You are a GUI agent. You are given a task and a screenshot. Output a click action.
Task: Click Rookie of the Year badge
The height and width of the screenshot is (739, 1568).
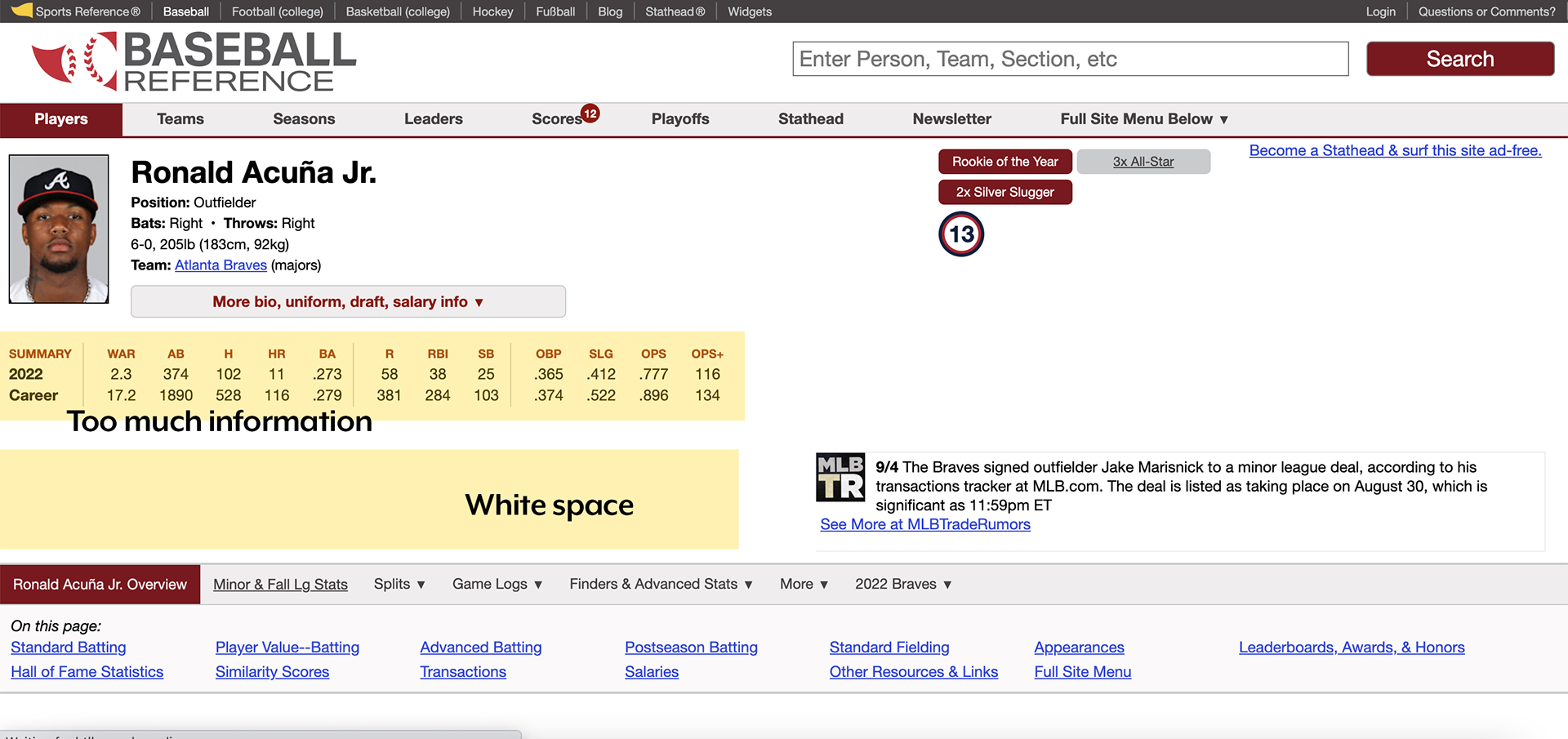tap(1005, 162)
